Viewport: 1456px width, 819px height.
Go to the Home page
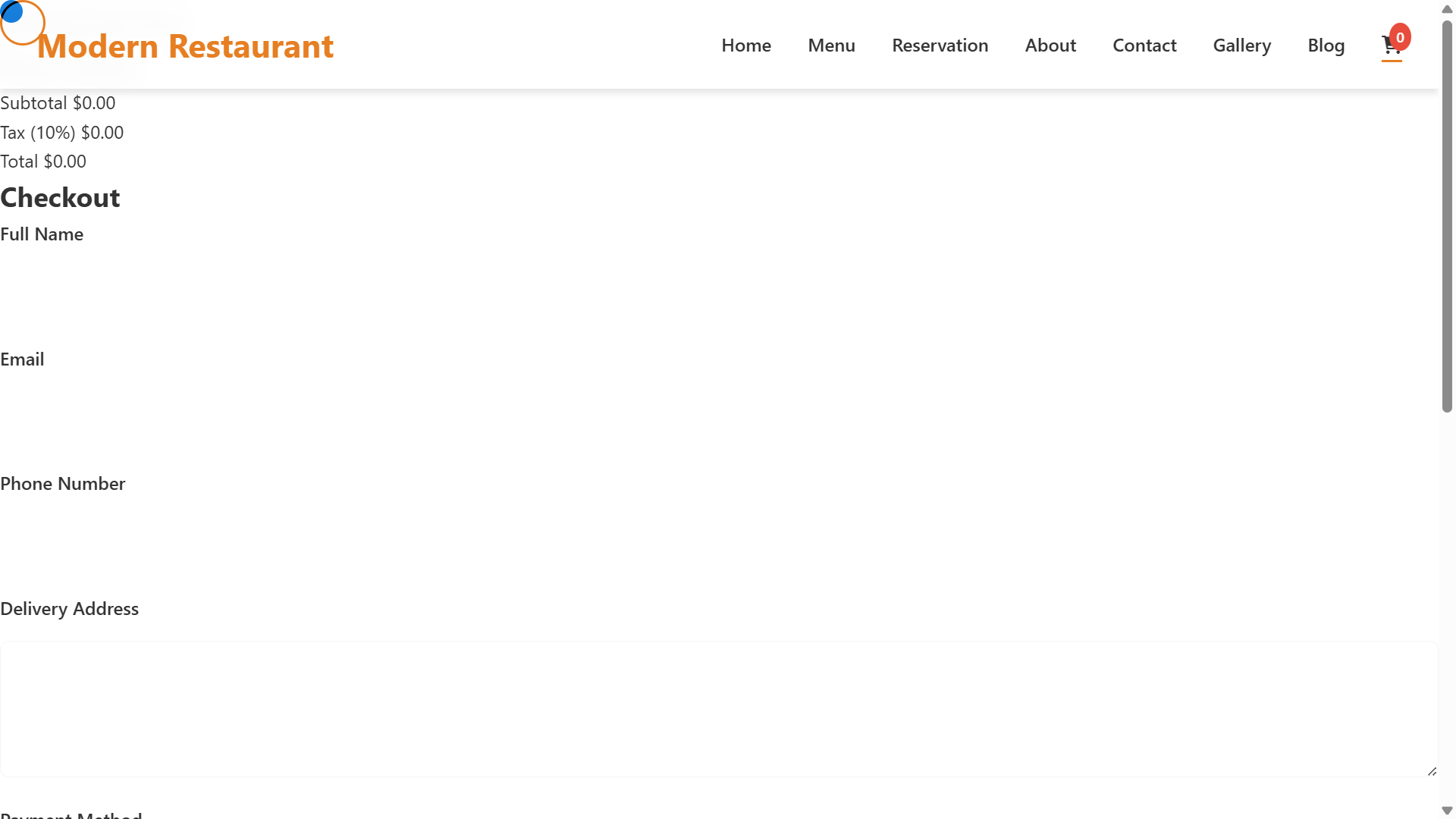(x=746, y=45)
